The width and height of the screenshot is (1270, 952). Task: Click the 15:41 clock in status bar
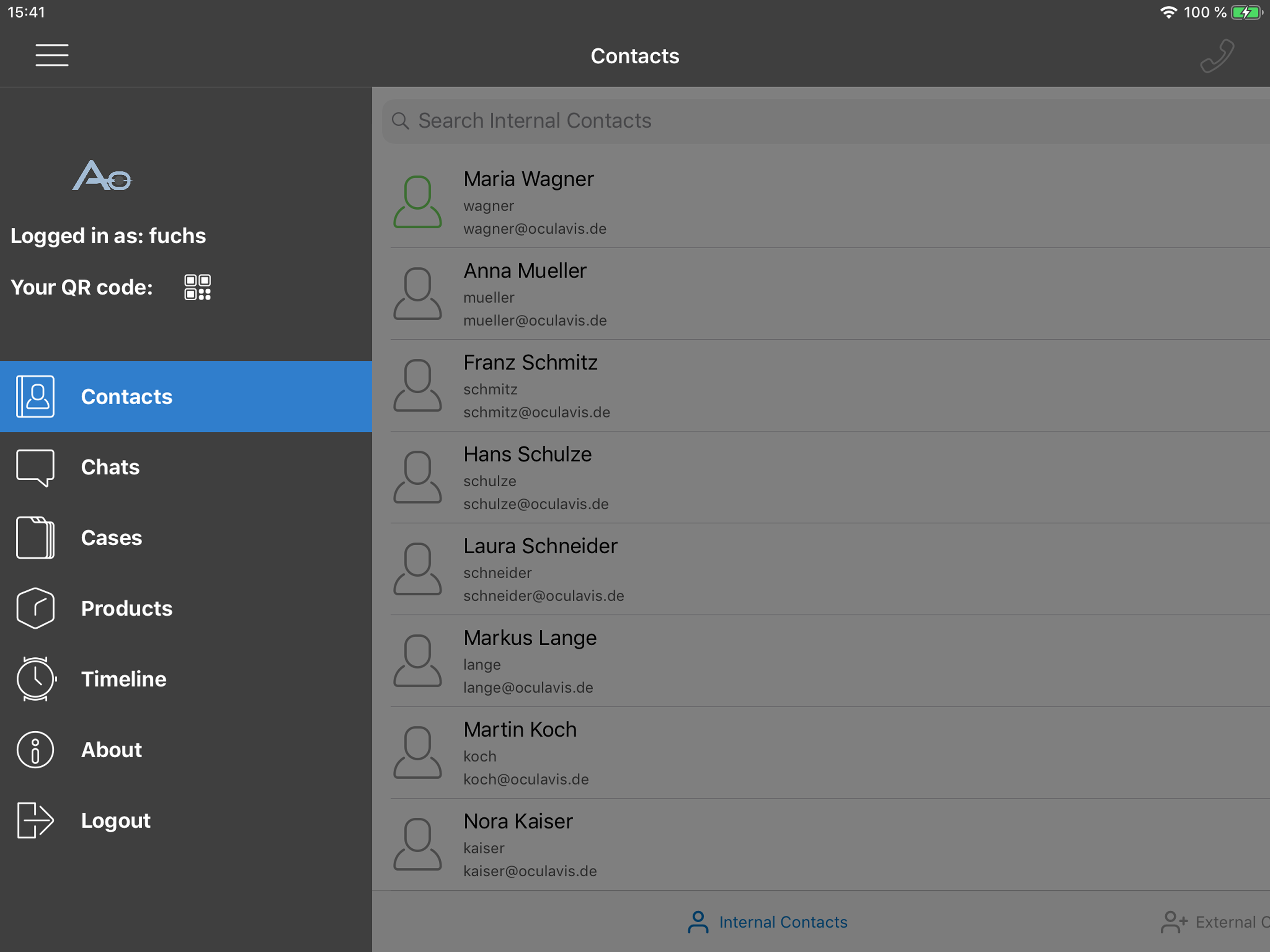coord(26,12)
